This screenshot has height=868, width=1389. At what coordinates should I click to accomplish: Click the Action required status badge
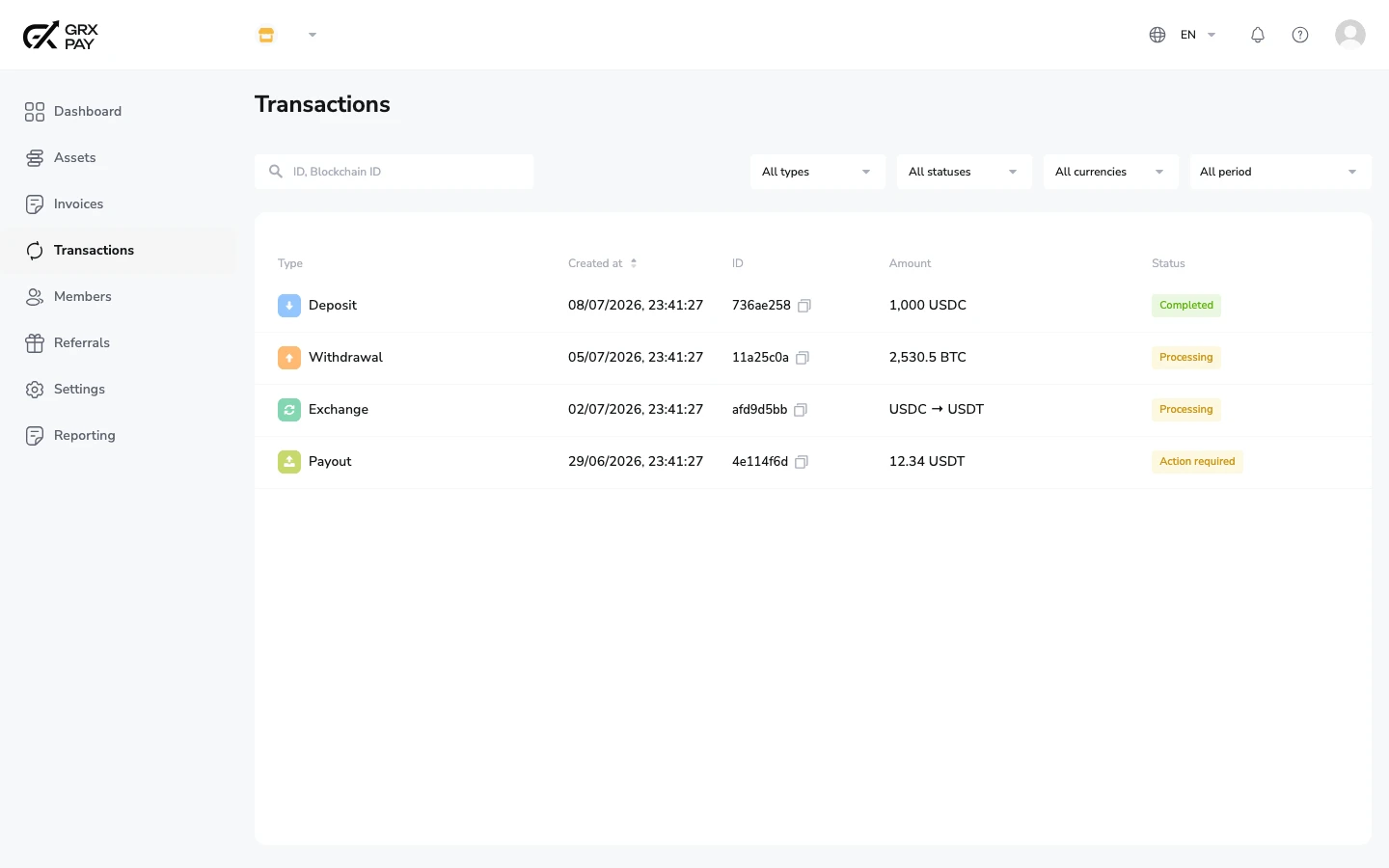coord(1197,462)
